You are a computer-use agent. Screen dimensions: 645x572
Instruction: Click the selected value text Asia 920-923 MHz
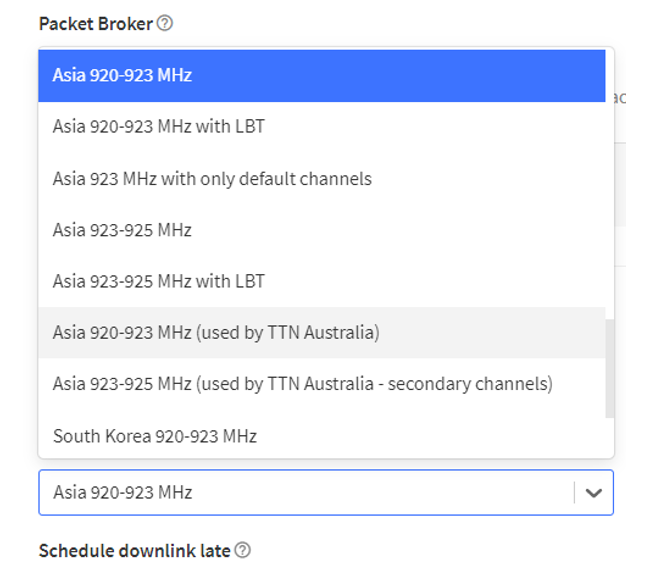(123, 492)
